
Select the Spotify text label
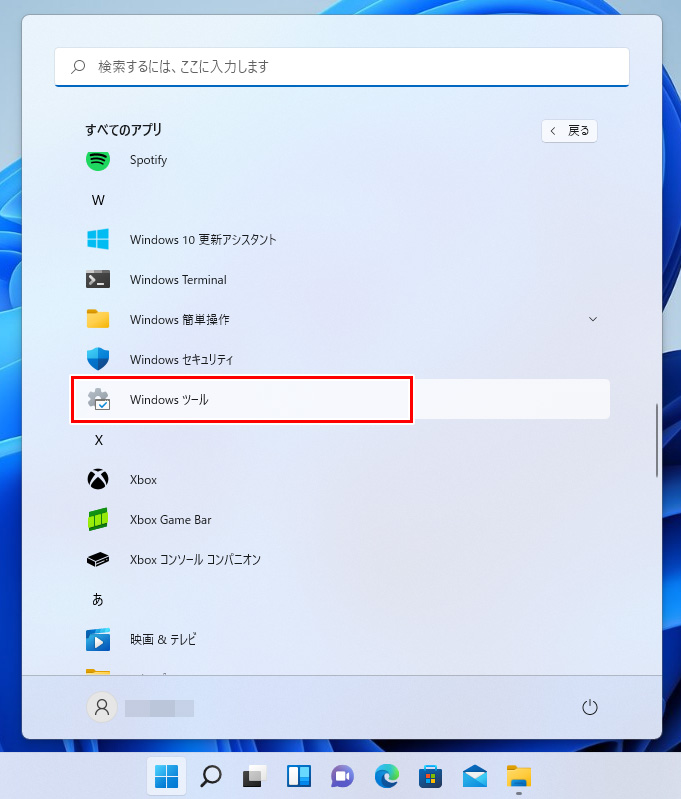[148, 160]
